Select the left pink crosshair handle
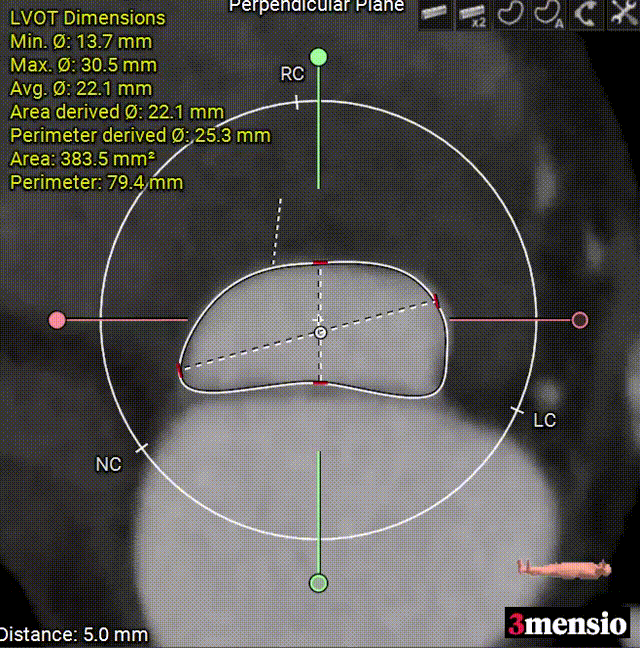Screen dimensions: 640x648 click(x=57, y=320)
